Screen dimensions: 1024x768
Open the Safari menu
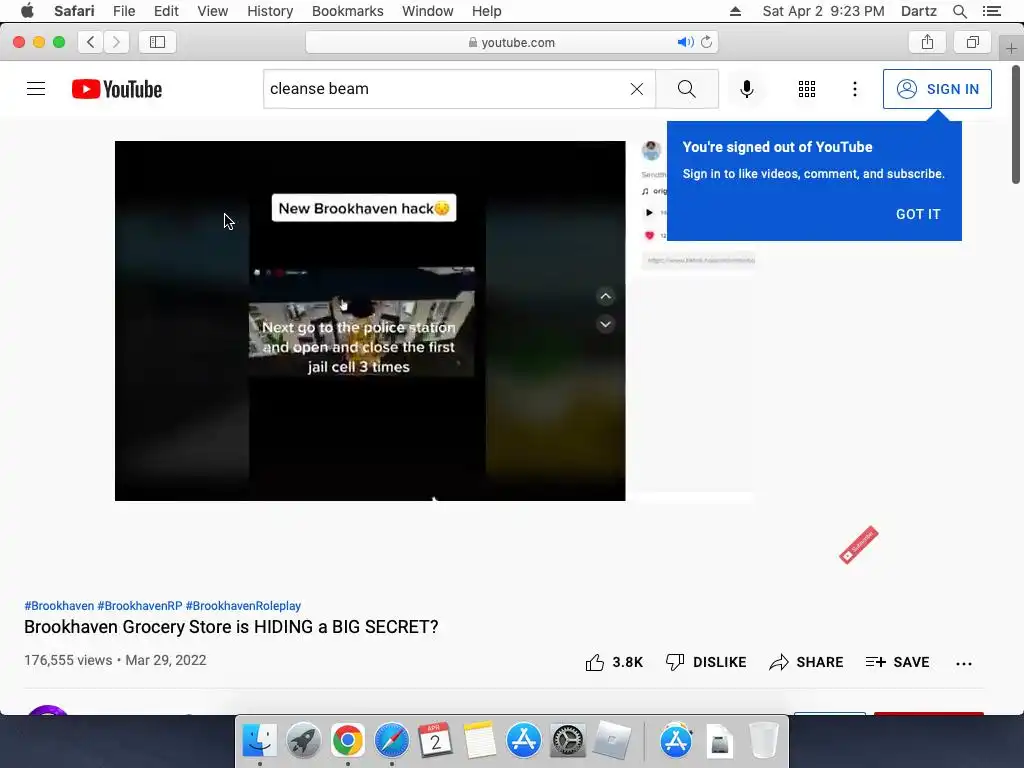tap(74, 11)
